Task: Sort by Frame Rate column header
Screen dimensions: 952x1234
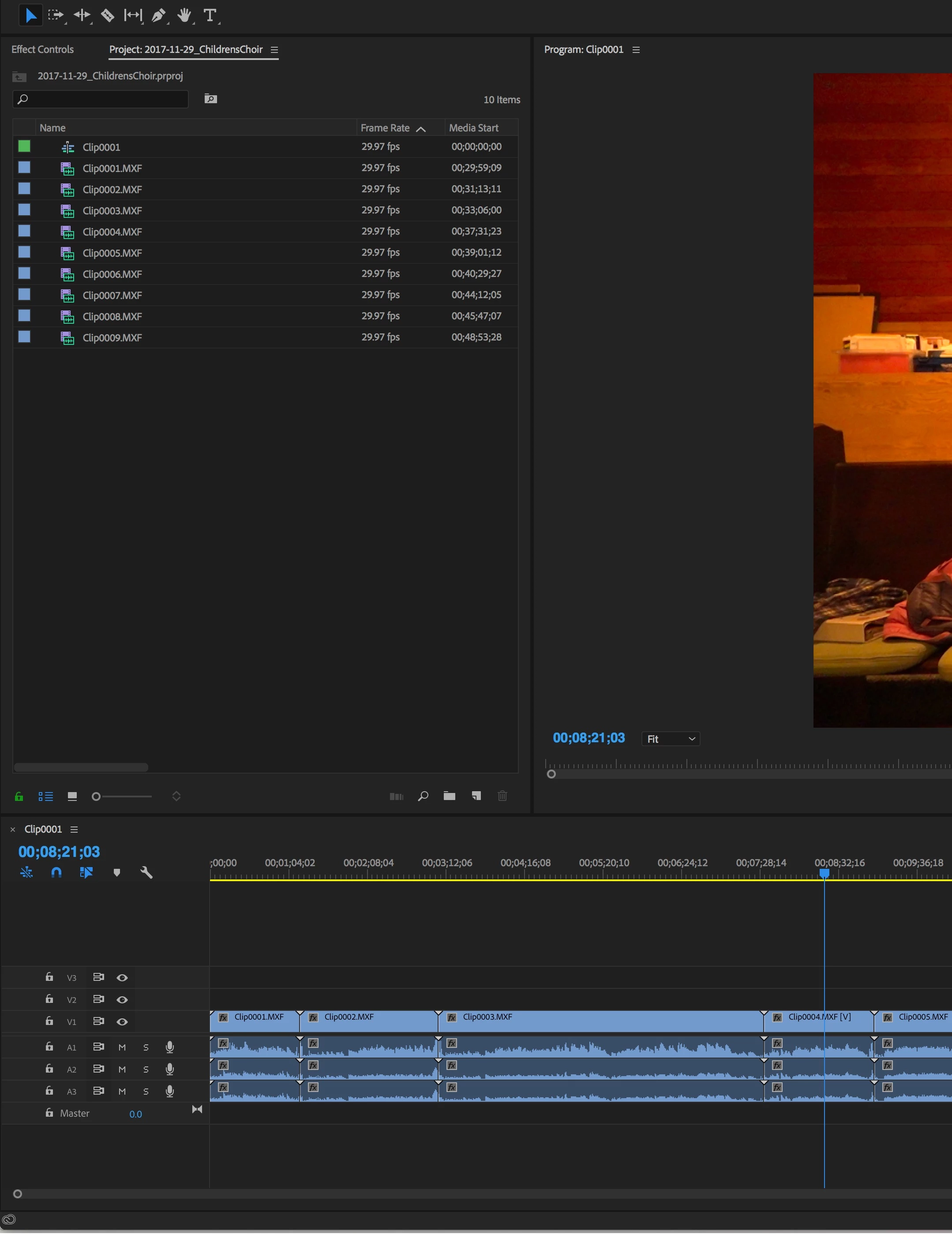Action: click(x=386, y=128)
